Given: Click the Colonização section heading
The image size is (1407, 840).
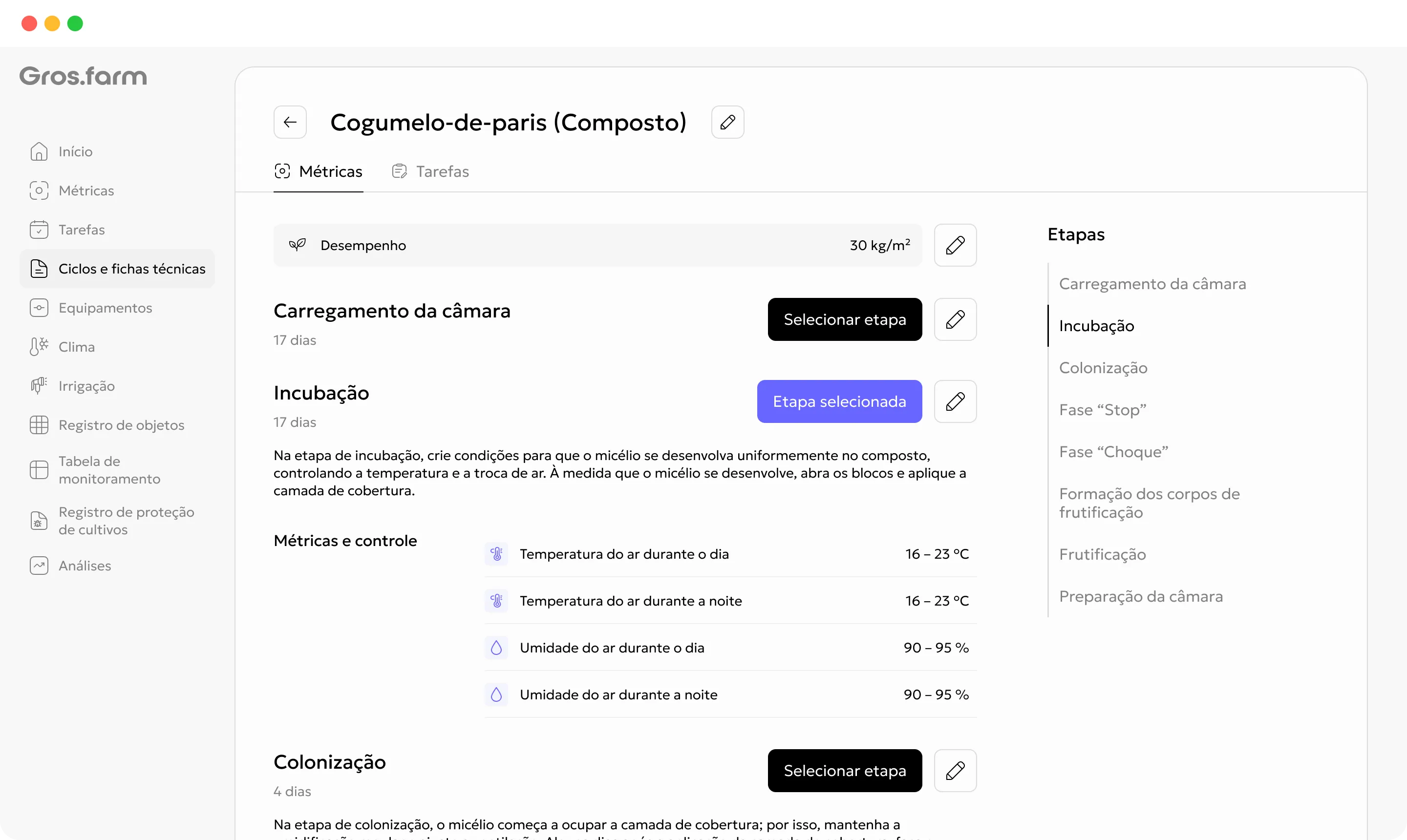Looking at the screenshot, I should (x=330, y=762).
